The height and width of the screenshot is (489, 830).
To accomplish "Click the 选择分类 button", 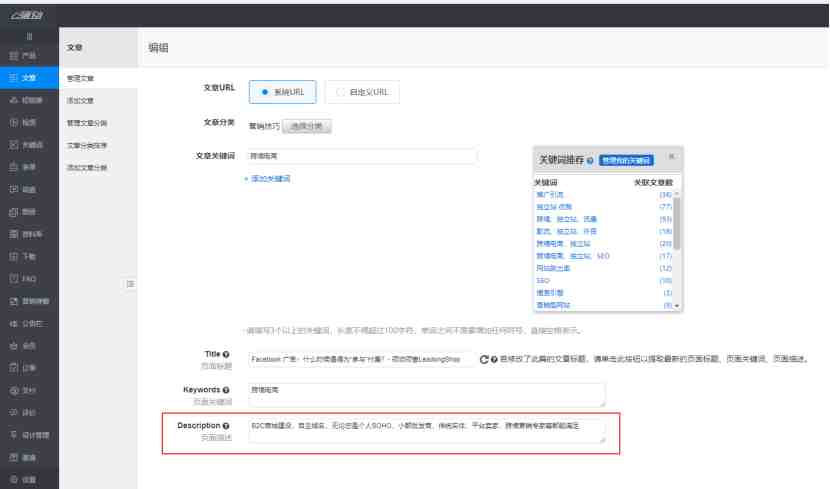I will tap(307, 126).
